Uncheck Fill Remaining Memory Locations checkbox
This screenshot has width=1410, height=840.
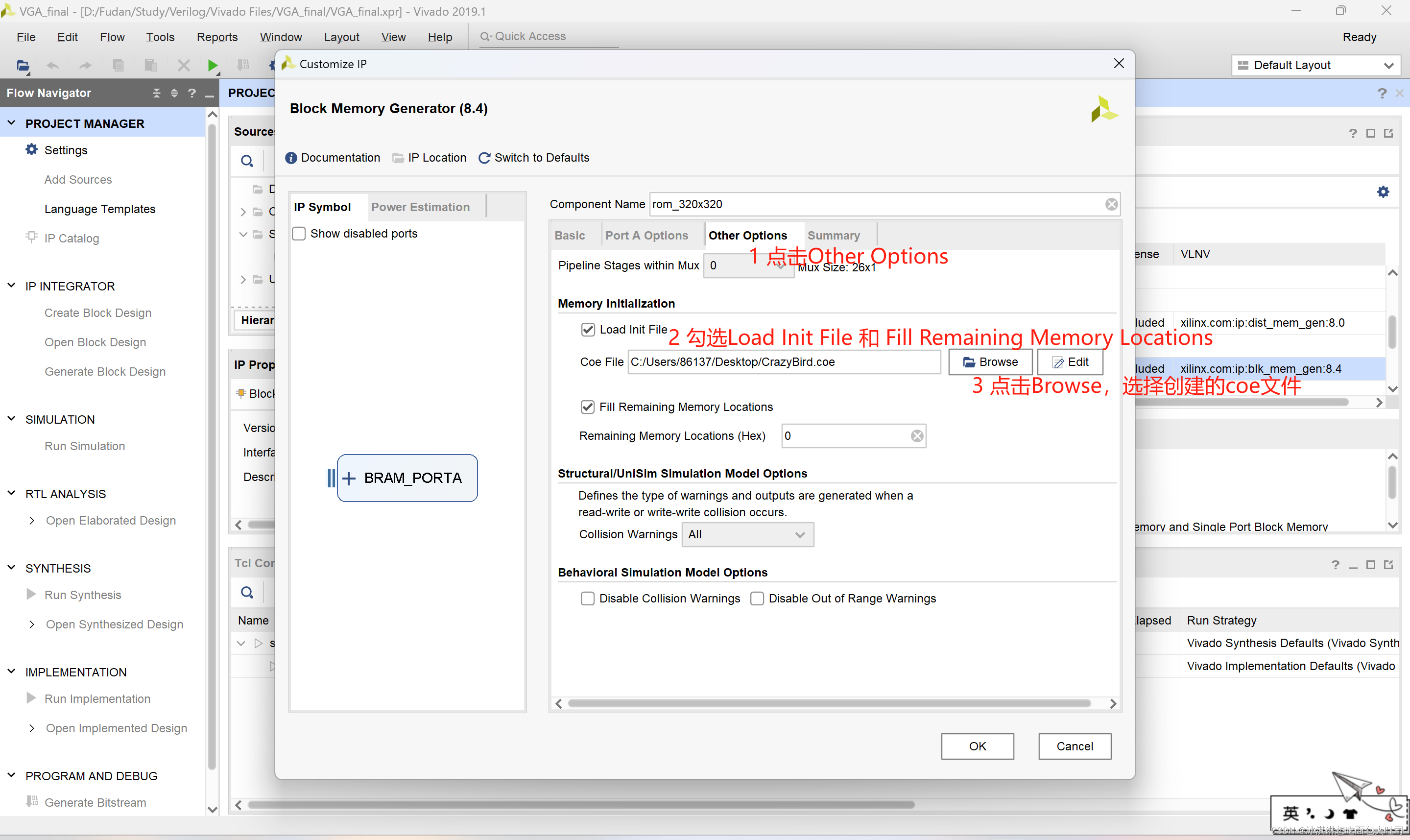587,407
